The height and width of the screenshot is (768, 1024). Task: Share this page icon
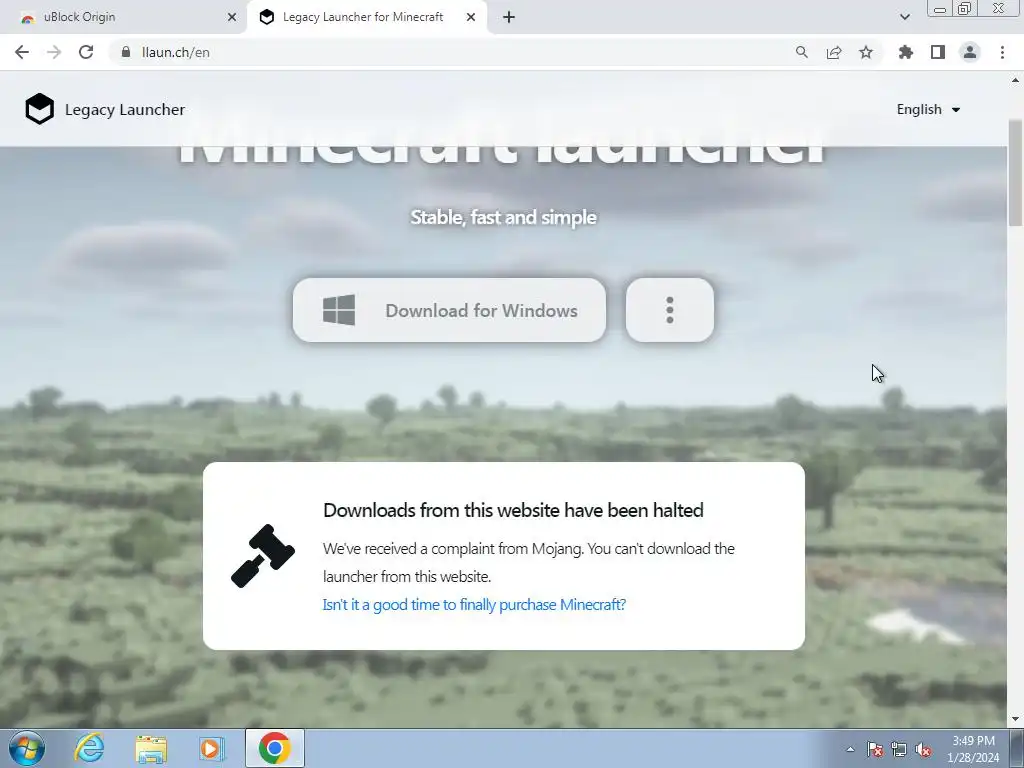click(834, 52)
